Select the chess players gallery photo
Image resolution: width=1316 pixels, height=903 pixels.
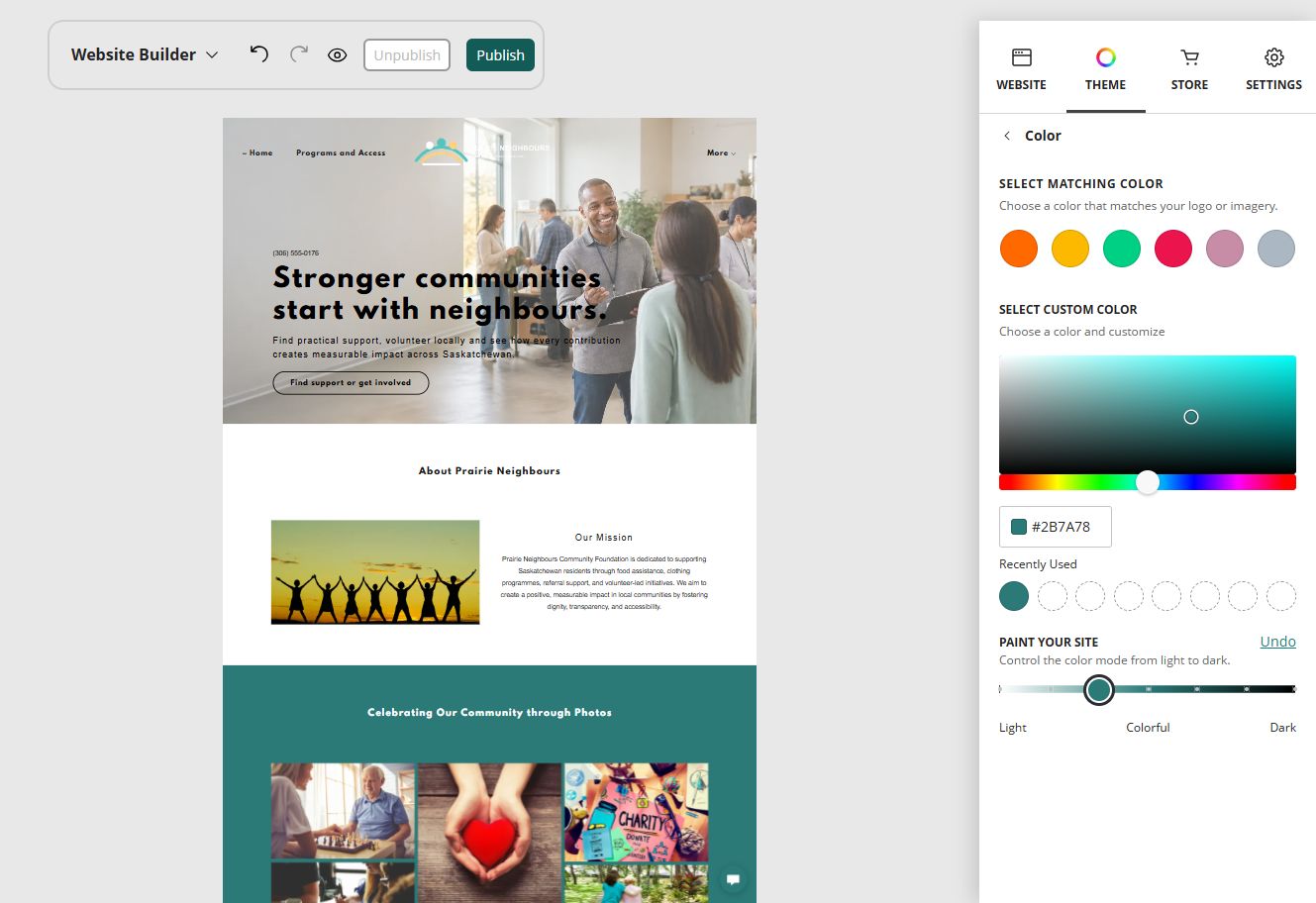click(343, 811)
